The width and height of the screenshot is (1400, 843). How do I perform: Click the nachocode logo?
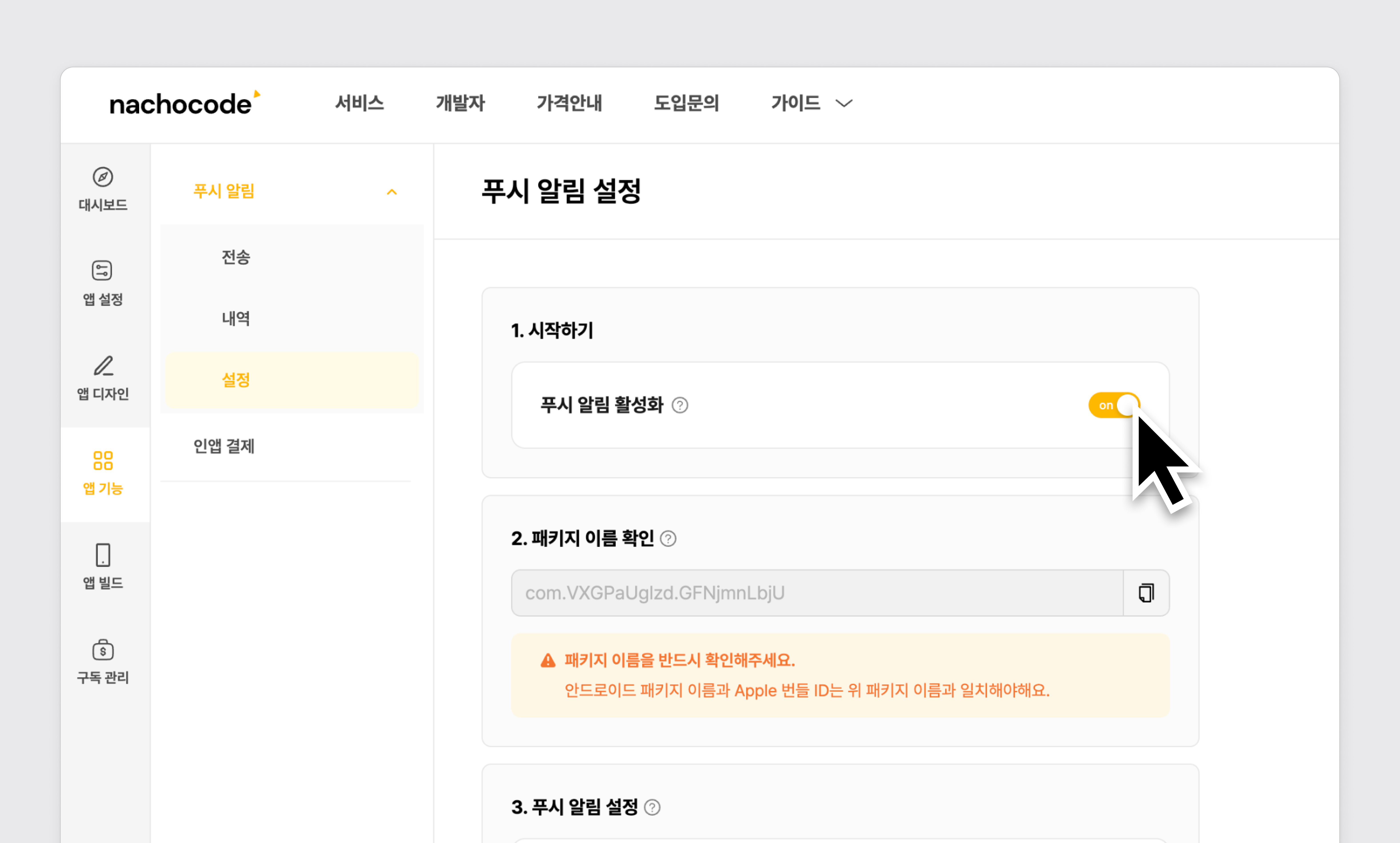click(x=184, y=103)
